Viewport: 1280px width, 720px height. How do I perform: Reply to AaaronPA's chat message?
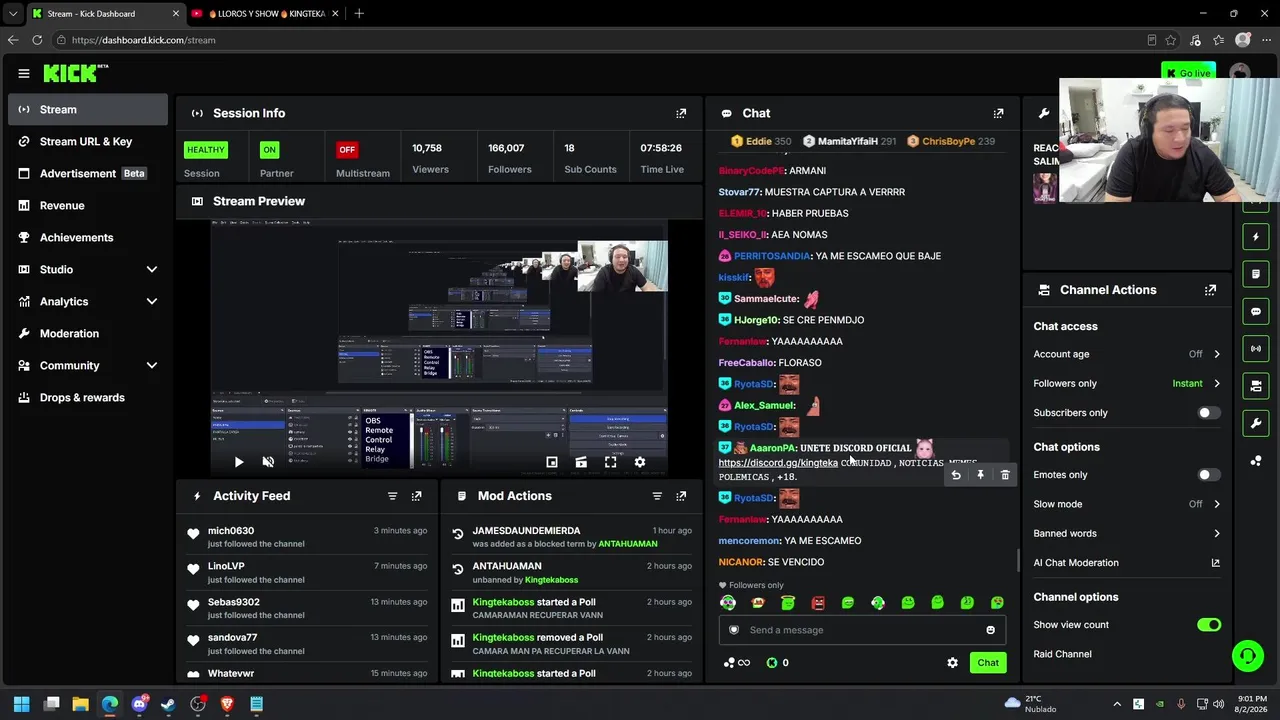956,475
